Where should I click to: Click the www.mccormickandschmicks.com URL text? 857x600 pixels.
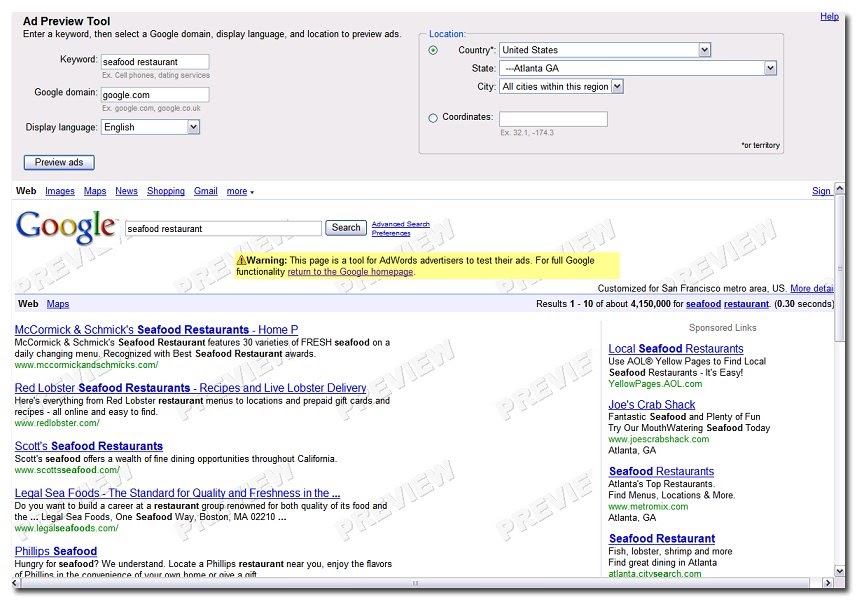point(86,365)
